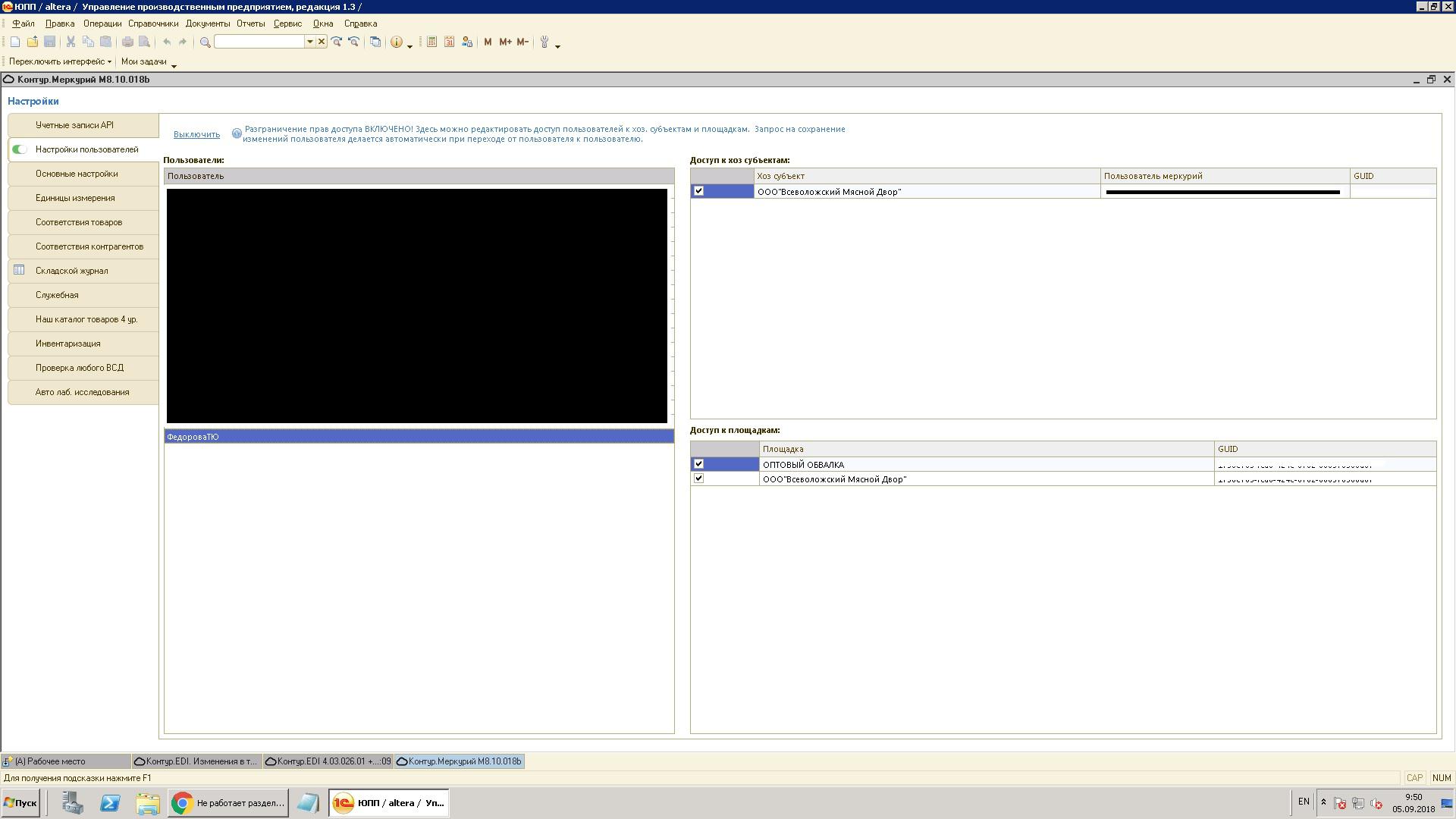
Task: Click inside the toolbar search input field
Action: click(x=259, y=42)
